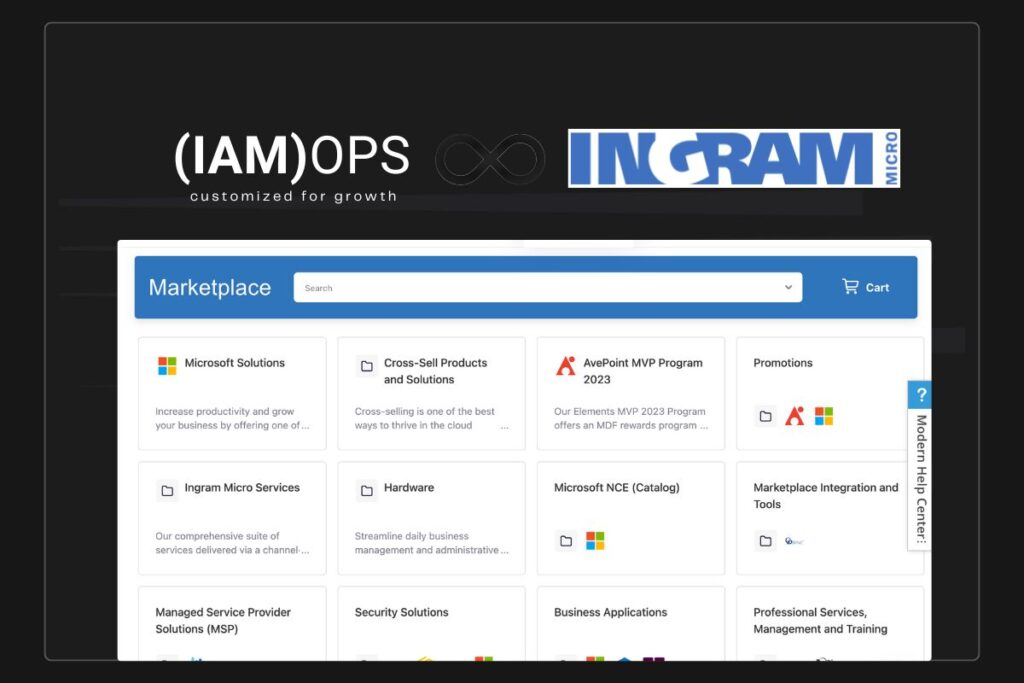
Task: Click folder icon on Ingram Micro Services card
Action: [167, 491]
